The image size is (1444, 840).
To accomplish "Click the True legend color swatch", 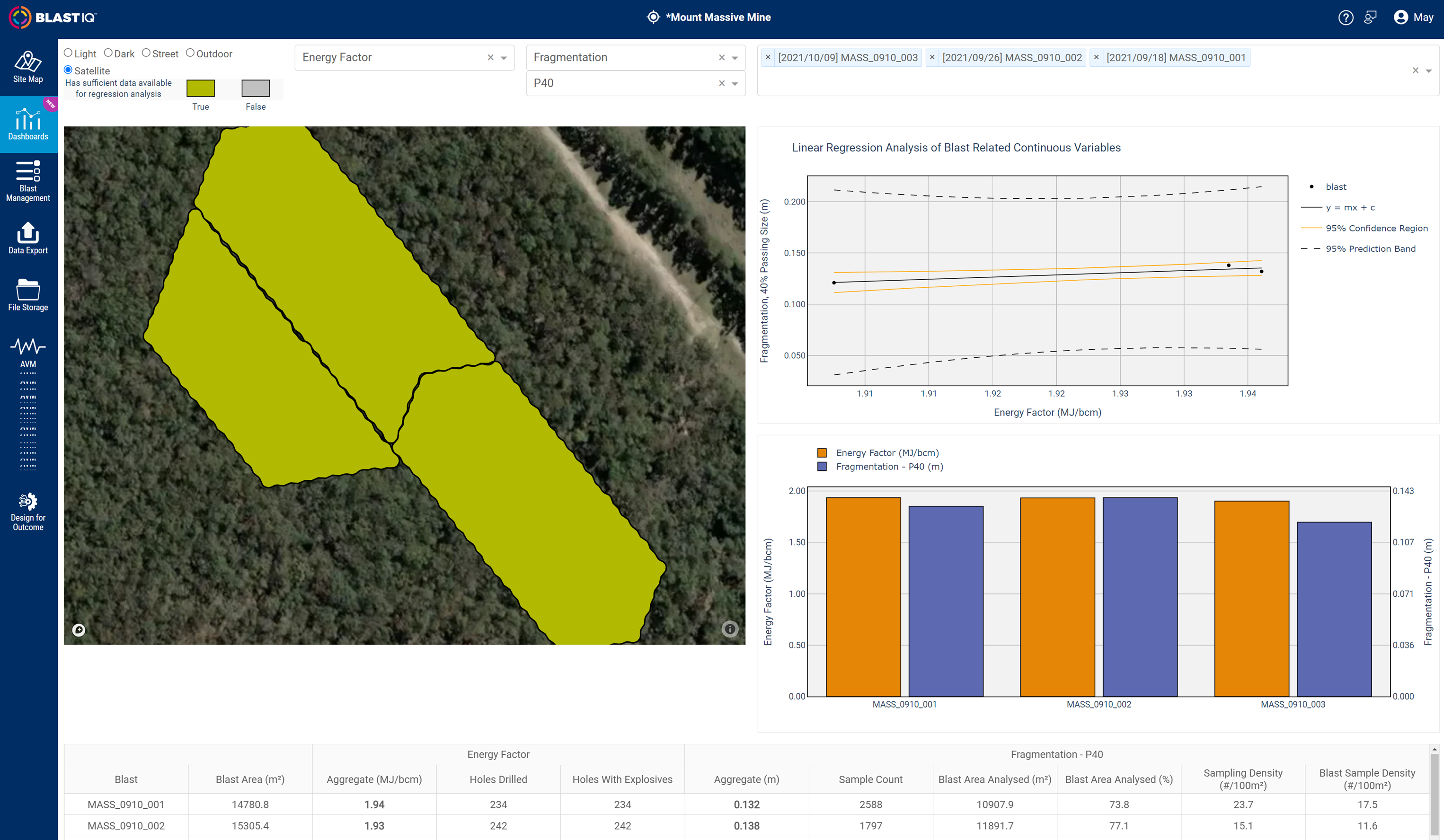I will tap(201, 88).
